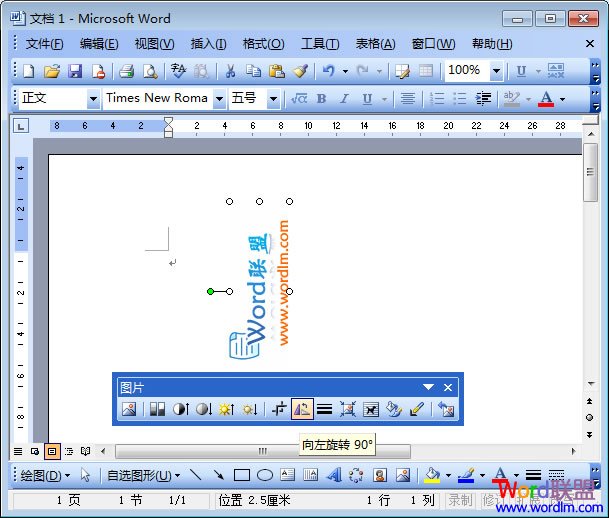Screen dimensions: 609x518
Task: Open Picture toolbar options arrow
Action: 428,387
